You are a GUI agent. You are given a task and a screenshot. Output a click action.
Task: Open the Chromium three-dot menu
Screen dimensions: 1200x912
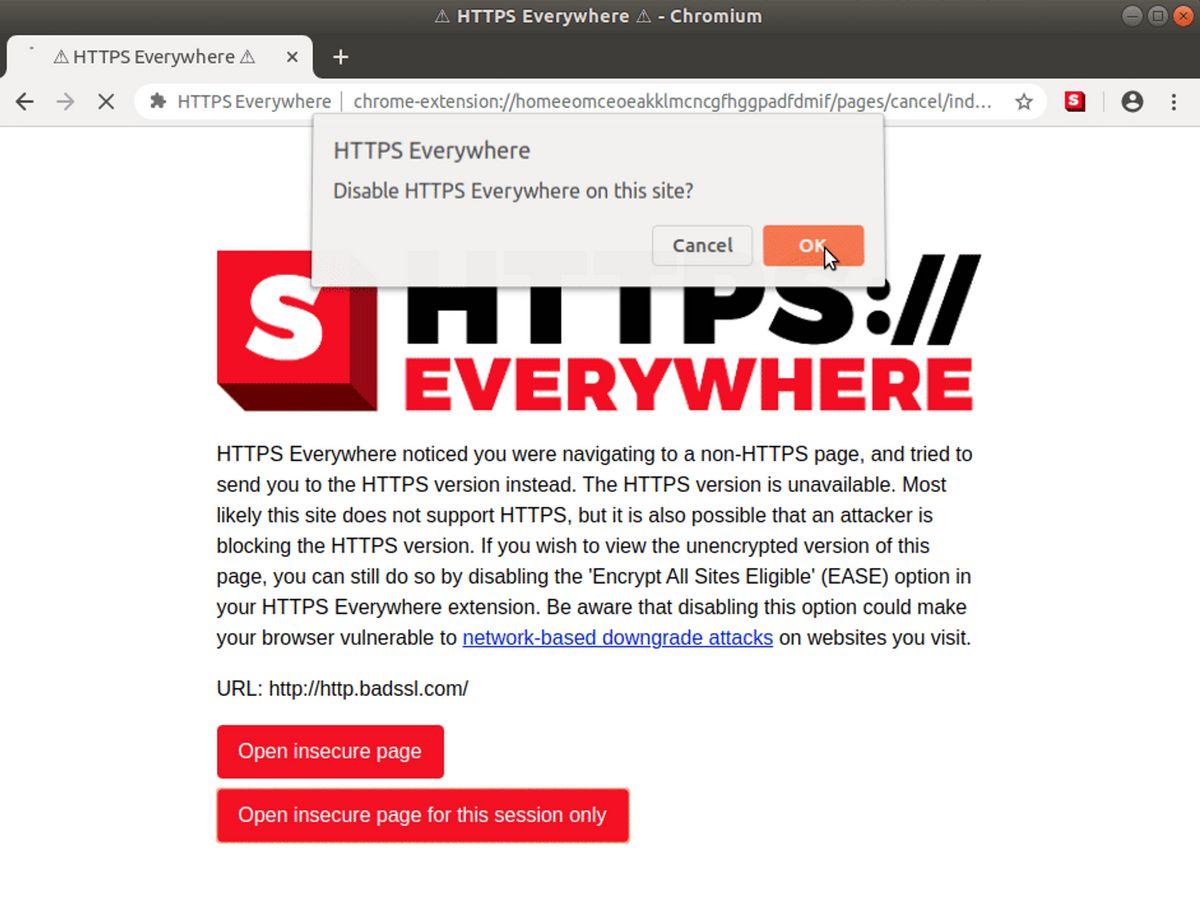[1174, 101]
